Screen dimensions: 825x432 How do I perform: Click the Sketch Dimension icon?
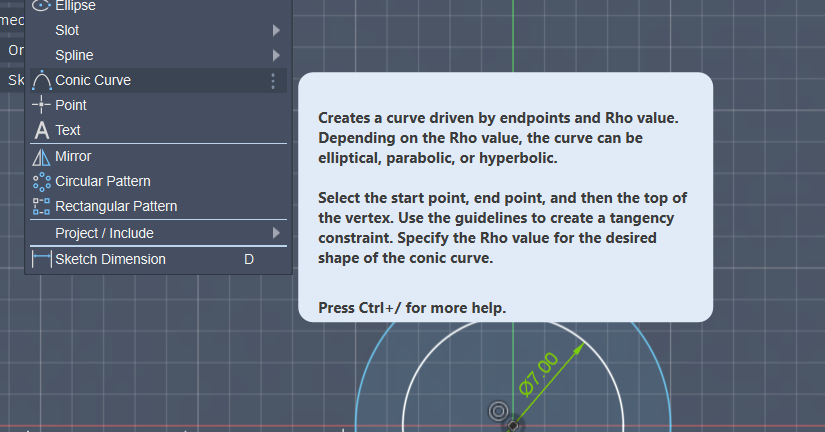click(42, 259)
